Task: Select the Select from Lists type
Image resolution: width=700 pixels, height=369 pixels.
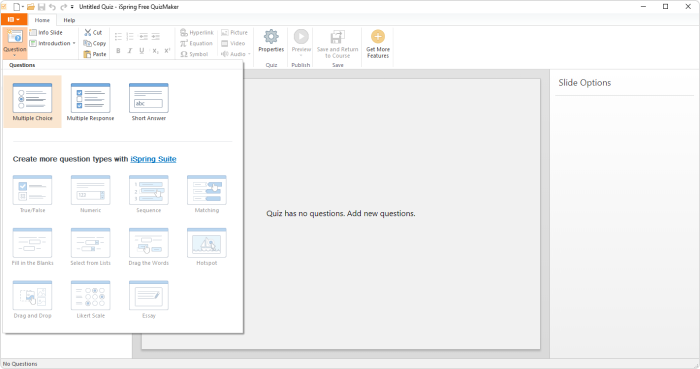Action: pos(90,246)
